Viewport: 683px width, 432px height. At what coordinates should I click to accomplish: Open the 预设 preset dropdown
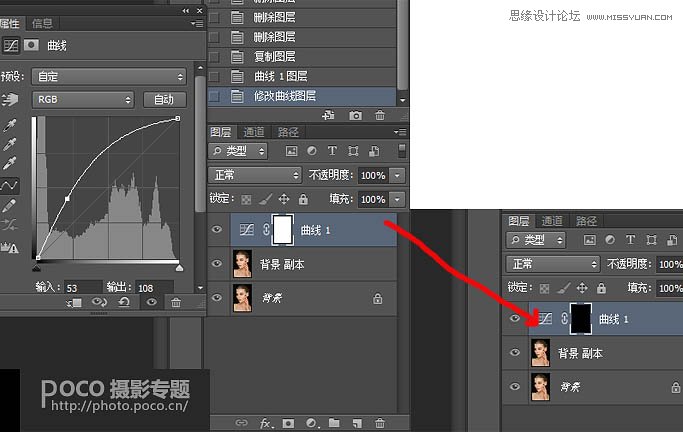109,76
